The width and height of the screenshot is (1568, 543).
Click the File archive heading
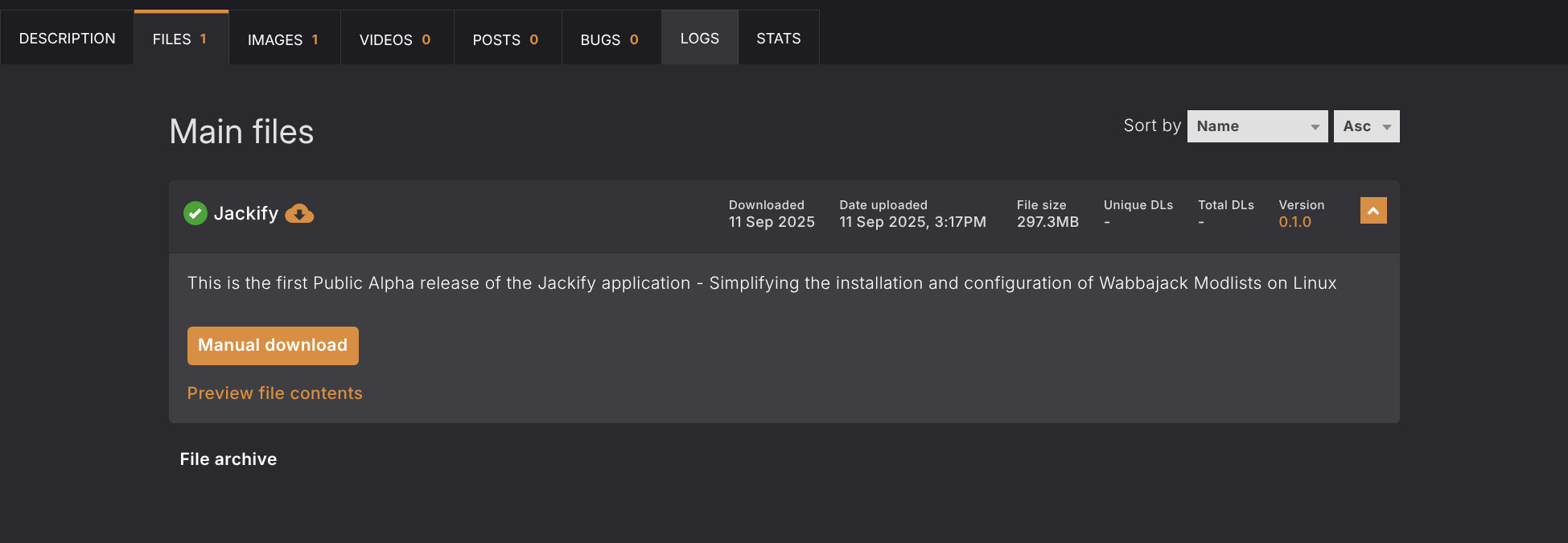(228, 459)
